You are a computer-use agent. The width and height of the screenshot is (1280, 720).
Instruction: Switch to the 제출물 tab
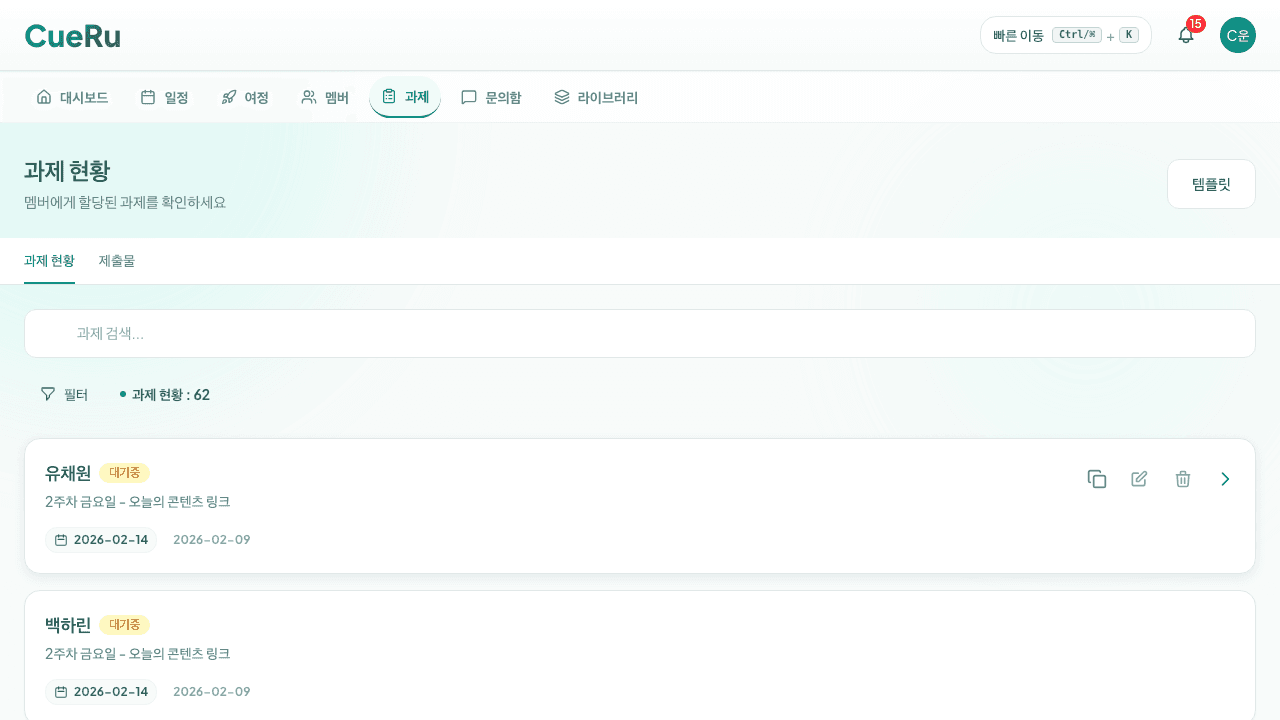[117, 261]
